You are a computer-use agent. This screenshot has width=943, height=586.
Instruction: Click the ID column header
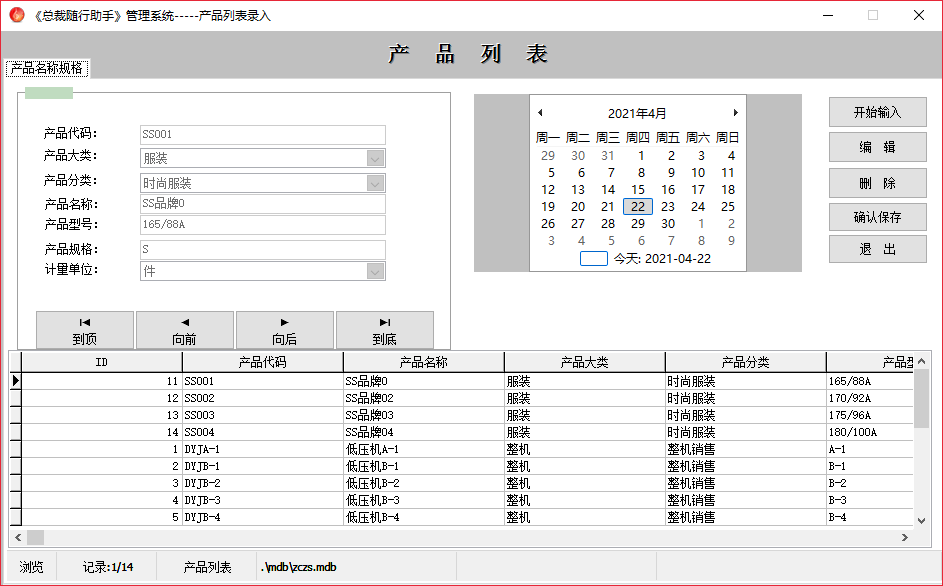(102, 362)
